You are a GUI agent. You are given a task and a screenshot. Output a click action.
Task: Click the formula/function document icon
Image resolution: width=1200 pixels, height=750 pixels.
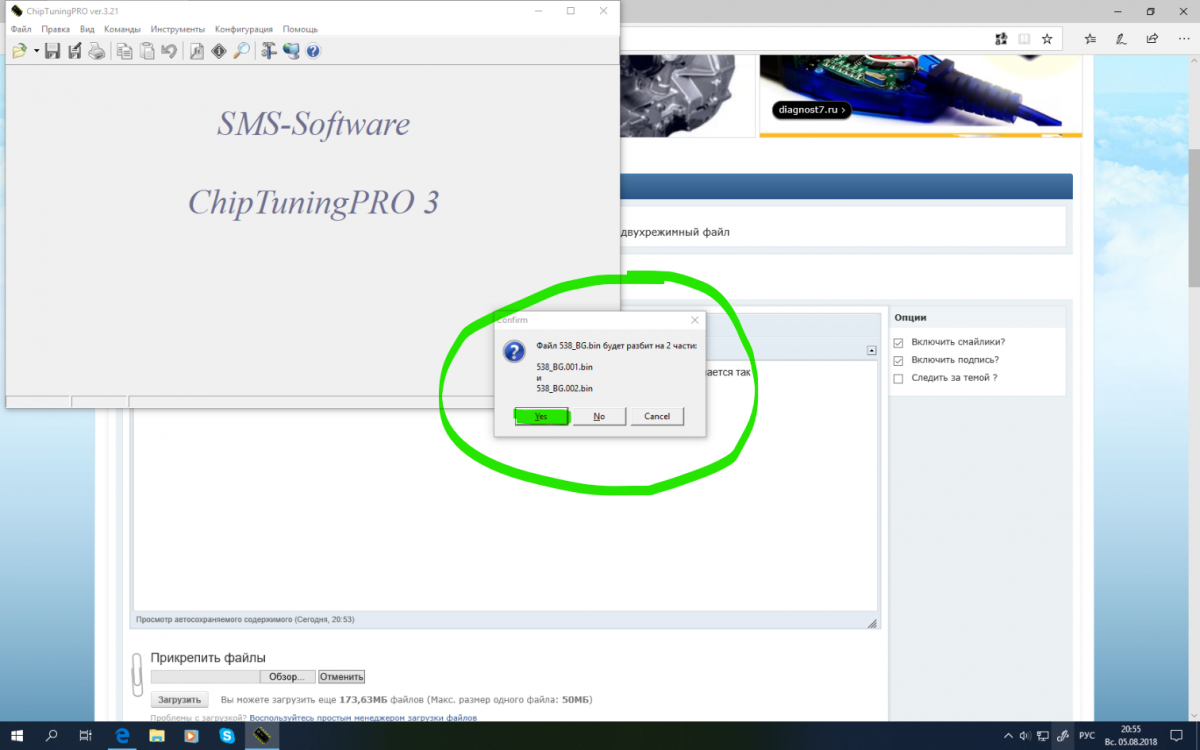(x=197, y=51)
